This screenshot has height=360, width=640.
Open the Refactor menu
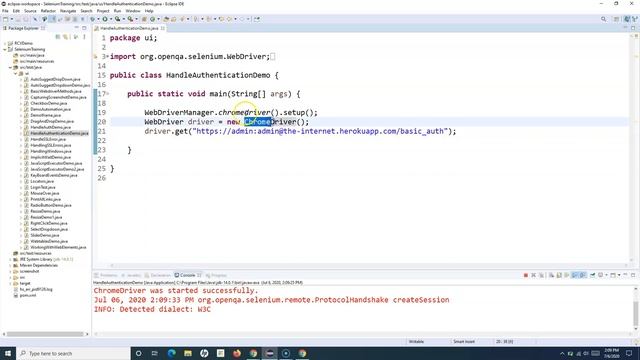pos(48,11)
